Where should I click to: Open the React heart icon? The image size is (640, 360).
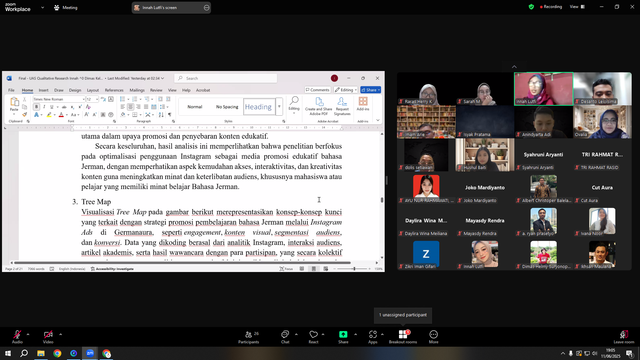[x=313, y=334]
